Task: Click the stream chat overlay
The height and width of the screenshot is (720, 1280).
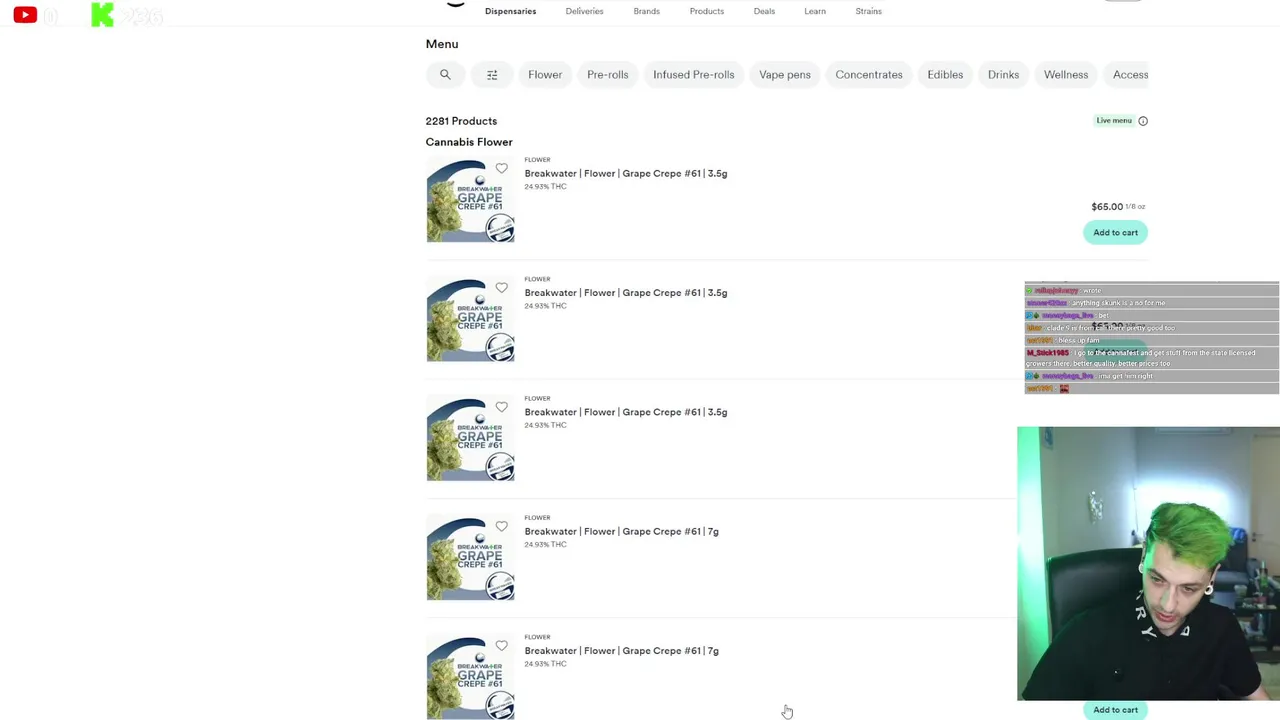Action: click(1152, 338)
